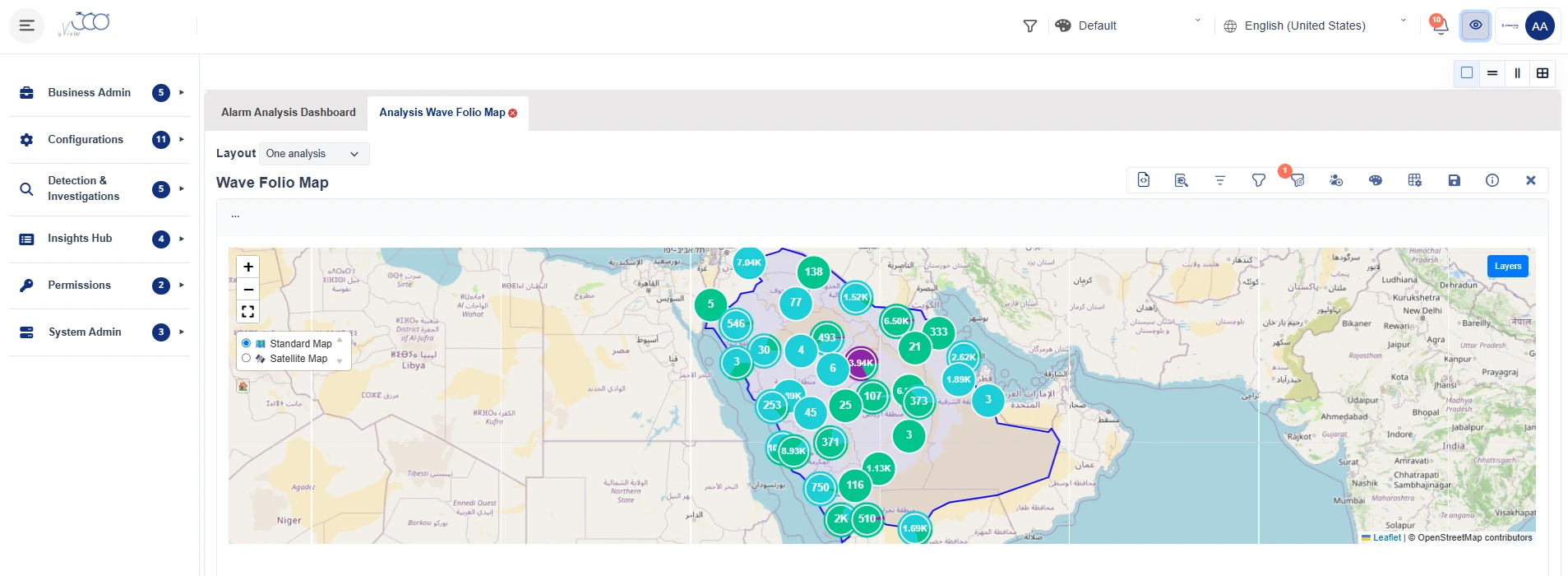The height and width of the screenshot is (576, 1568).
Task: Switch to the Alarm Analysis Dashboard tab
Action: pyautogui.click(x=289, y=113)
